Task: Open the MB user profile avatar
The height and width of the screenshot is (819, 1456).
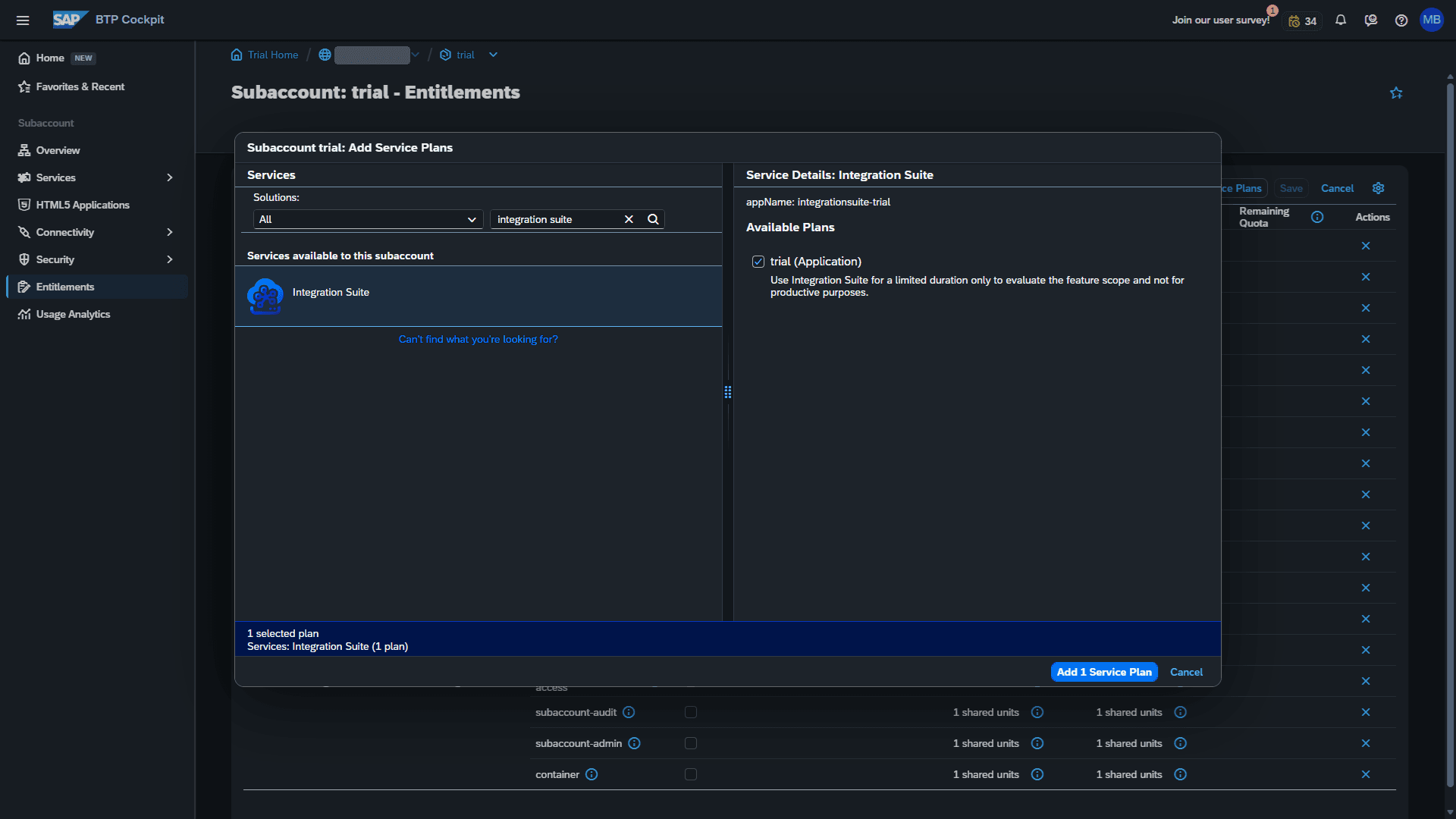Action: click(x=1432, y=20)
